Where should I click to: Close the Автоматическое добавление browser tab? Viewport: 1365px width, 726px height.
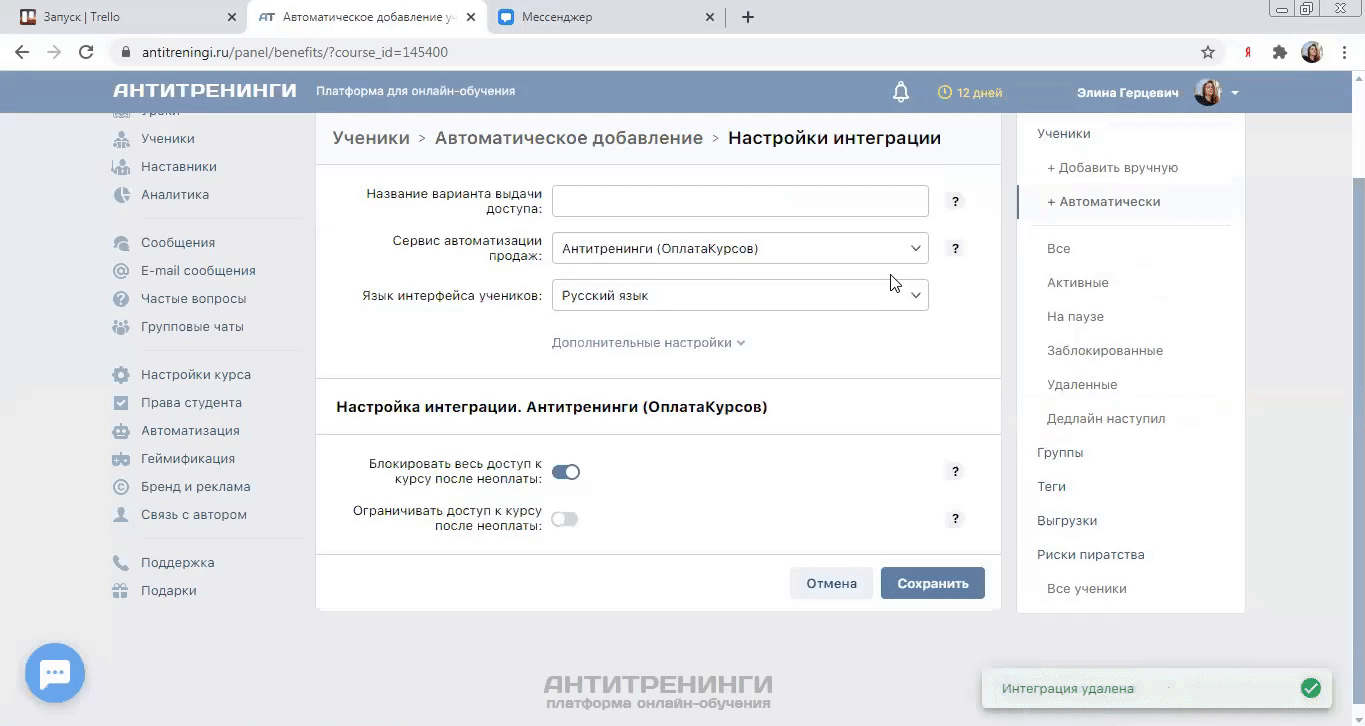(x=470, y=17)
